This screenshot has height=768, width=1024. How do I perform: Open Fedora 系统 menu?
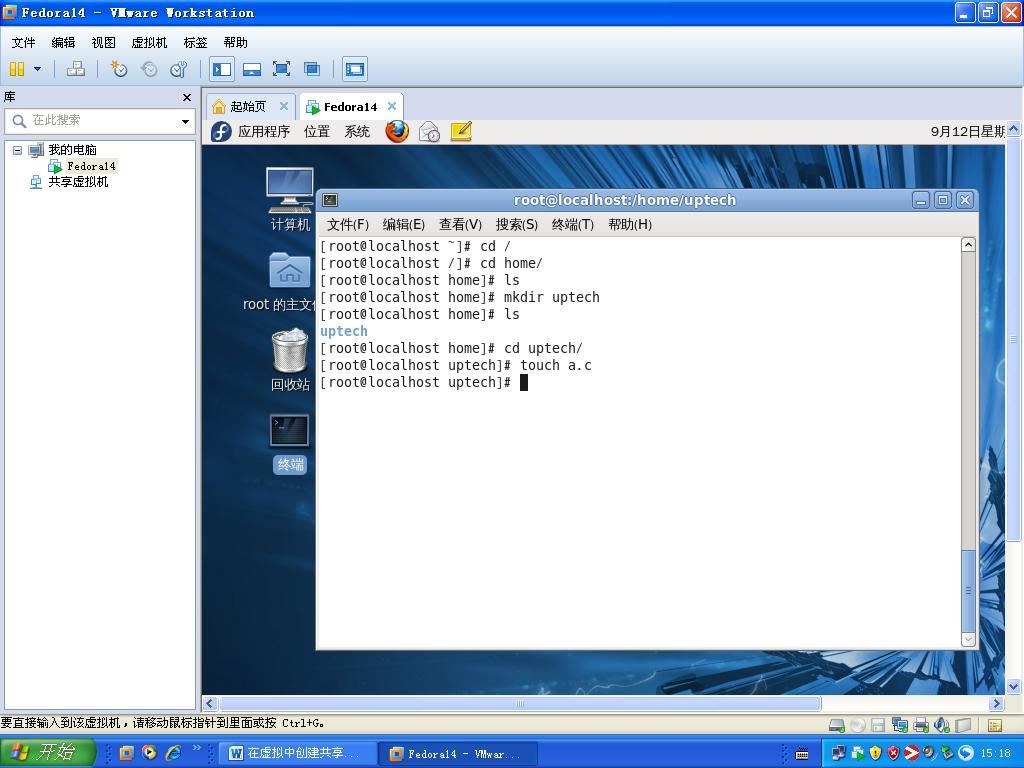[x=357, y=131]
